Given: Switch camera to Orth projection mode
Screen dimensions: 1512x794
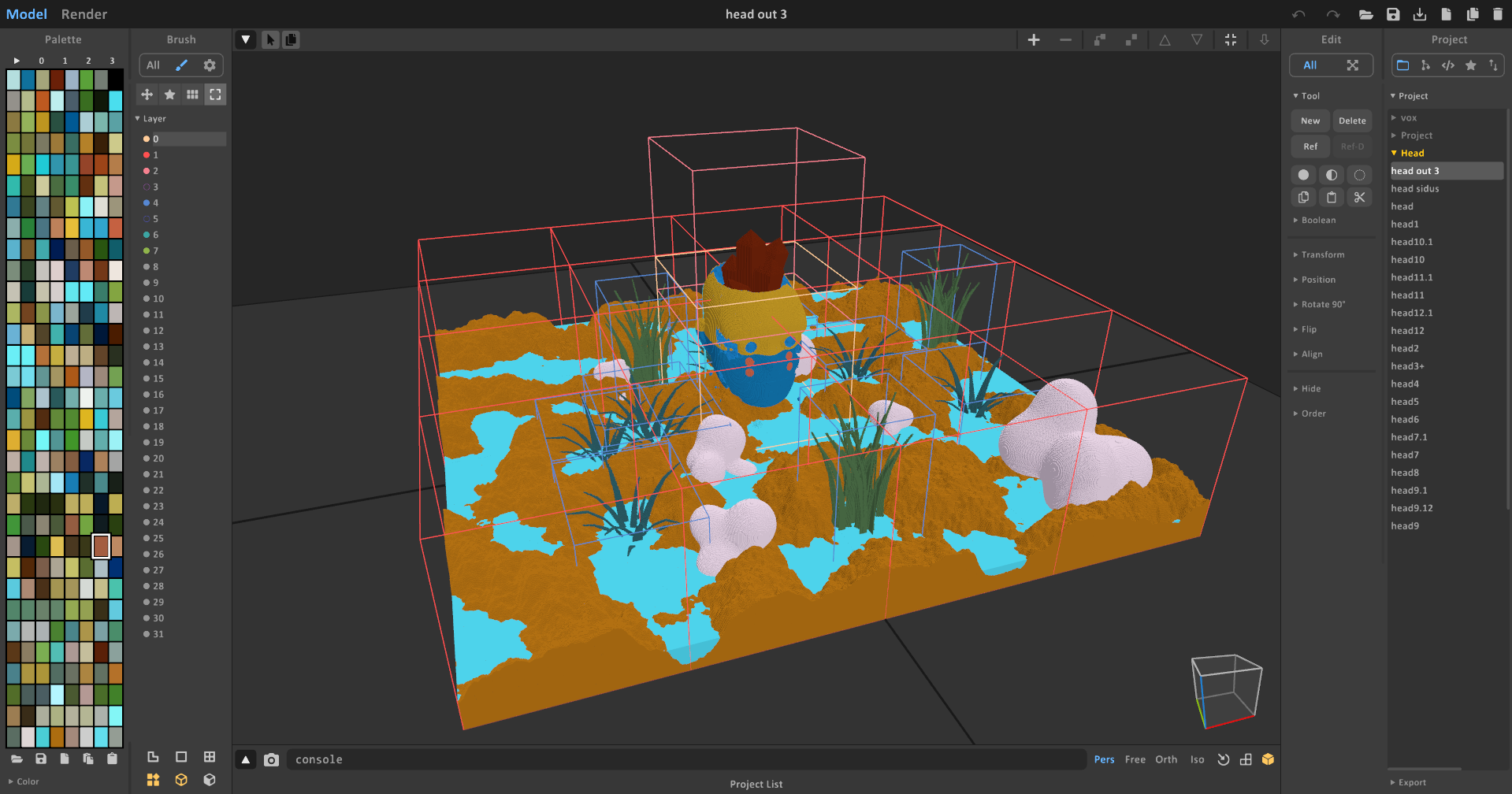Looking at the screenshot, I should coord(1165,760).
